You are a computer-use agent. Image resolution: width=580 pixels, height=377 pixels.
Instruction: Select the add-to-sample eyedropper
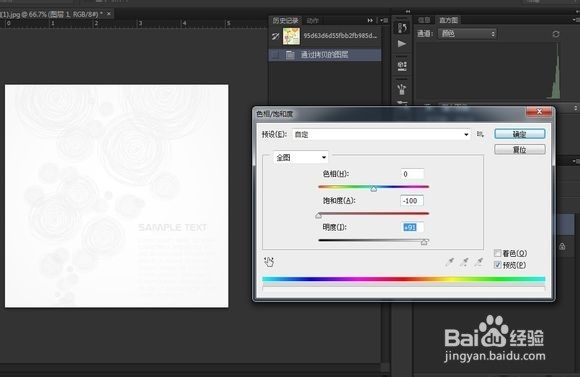(x=465, y=262)
